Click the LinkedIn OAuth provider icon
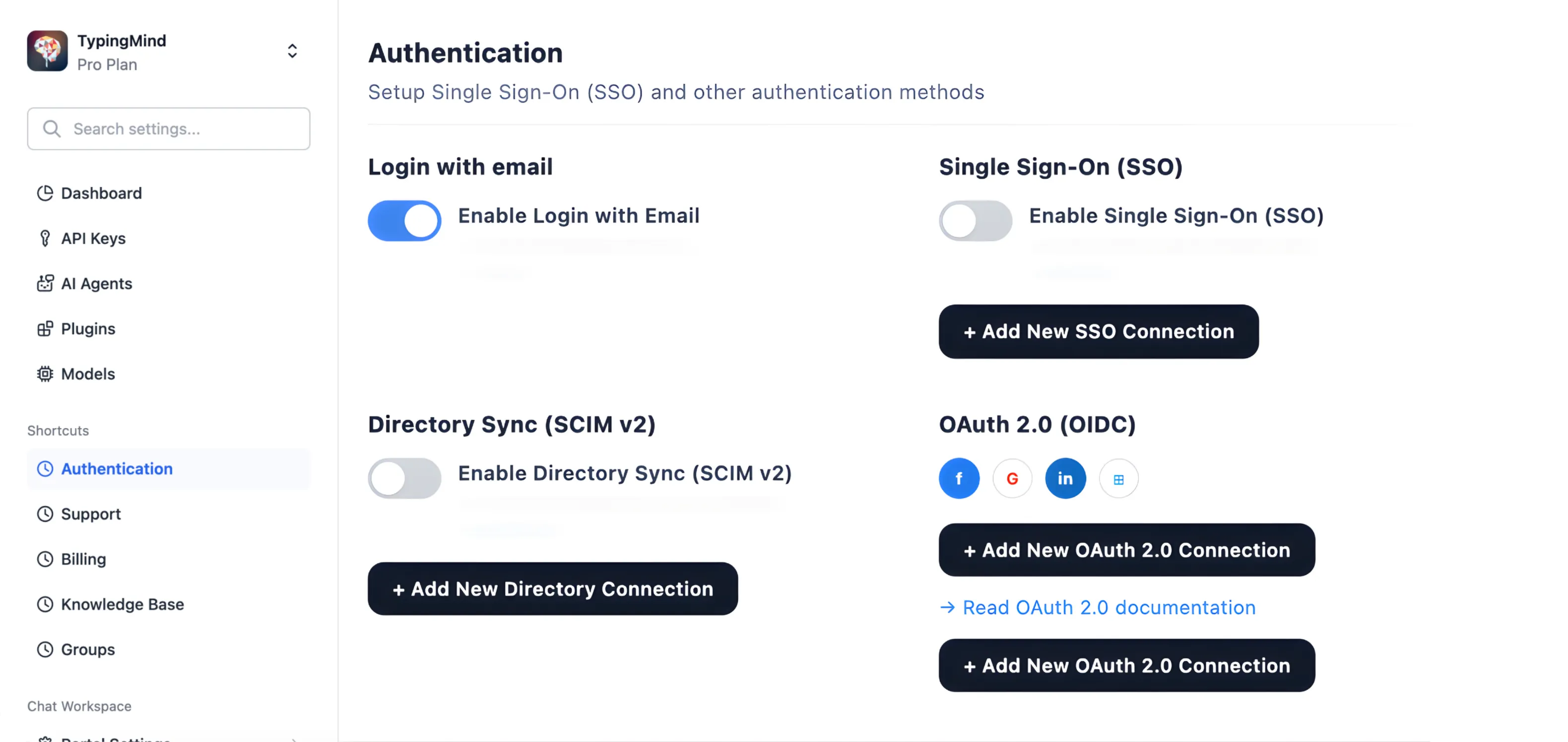 coord(1065,478)
